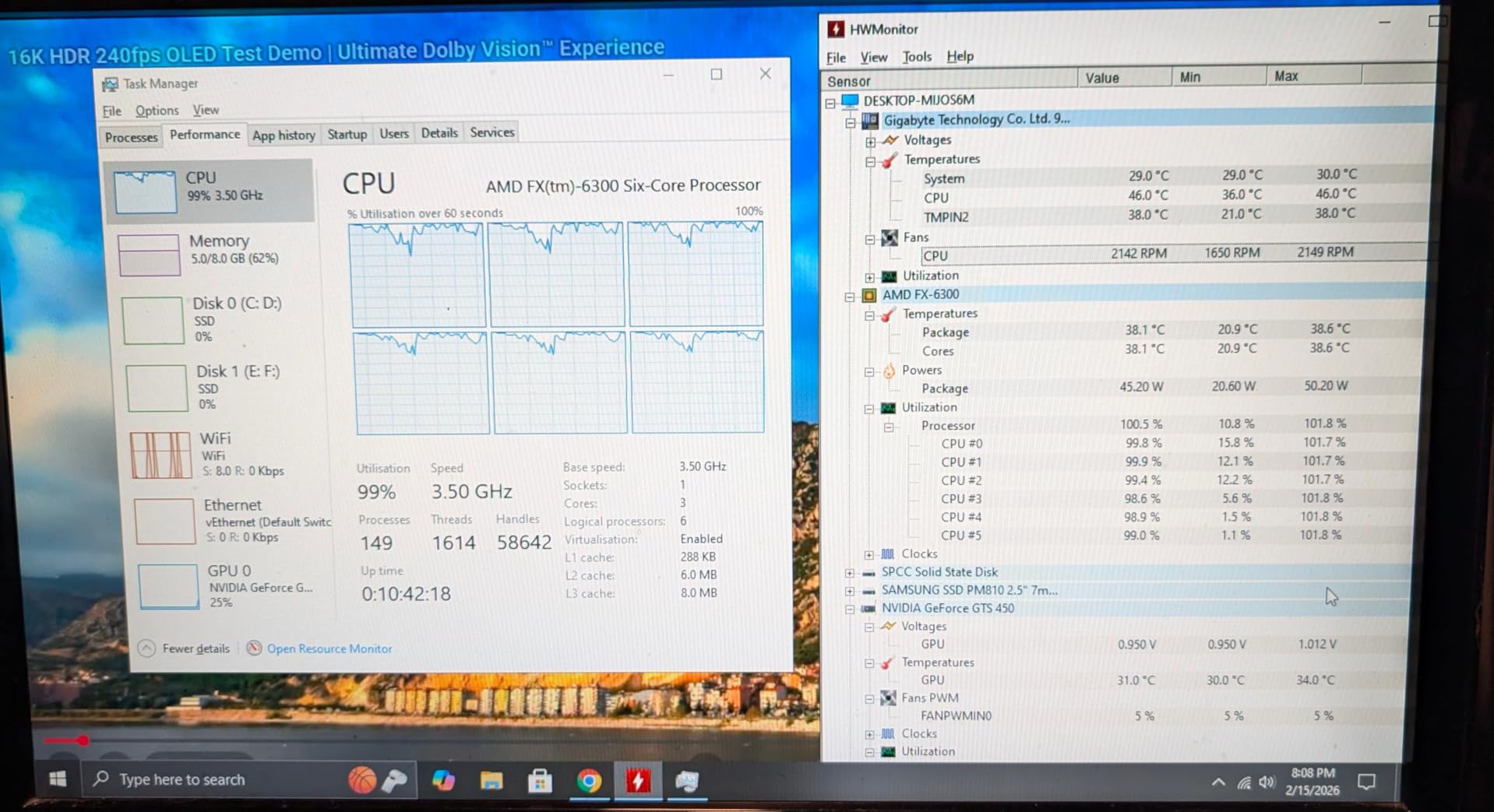
Task: Click the motherboard icon beside Gigabyte Technology
Action: [870, 120]
